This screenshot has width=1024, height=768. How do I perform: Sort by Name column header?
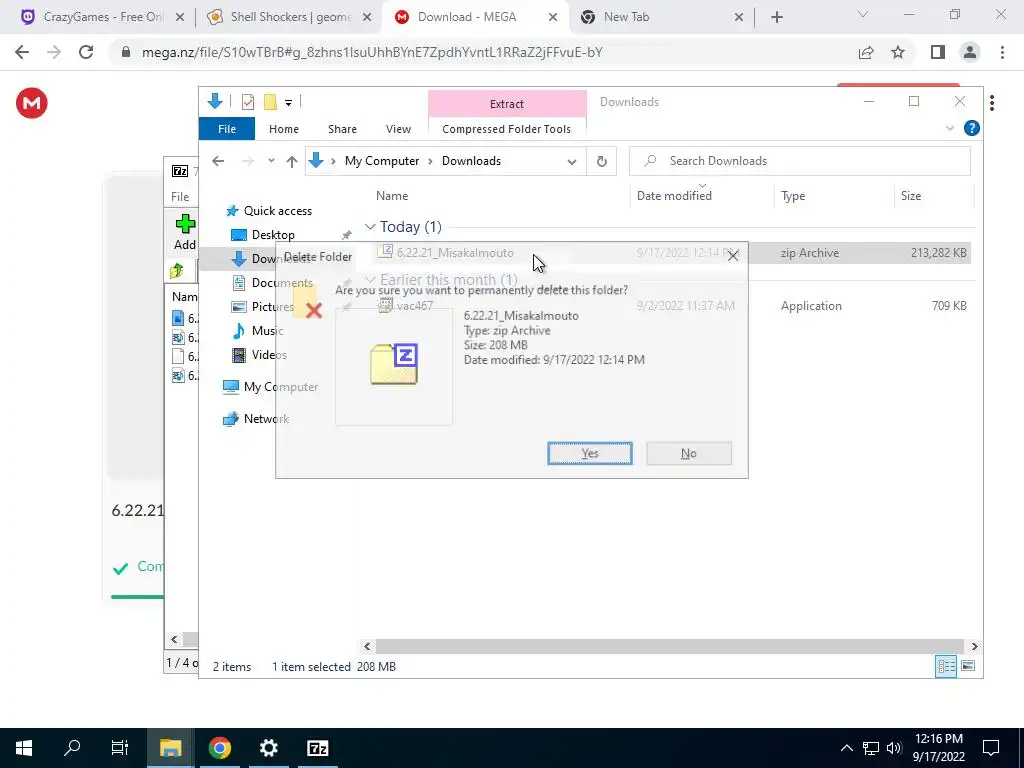[392, 196]
